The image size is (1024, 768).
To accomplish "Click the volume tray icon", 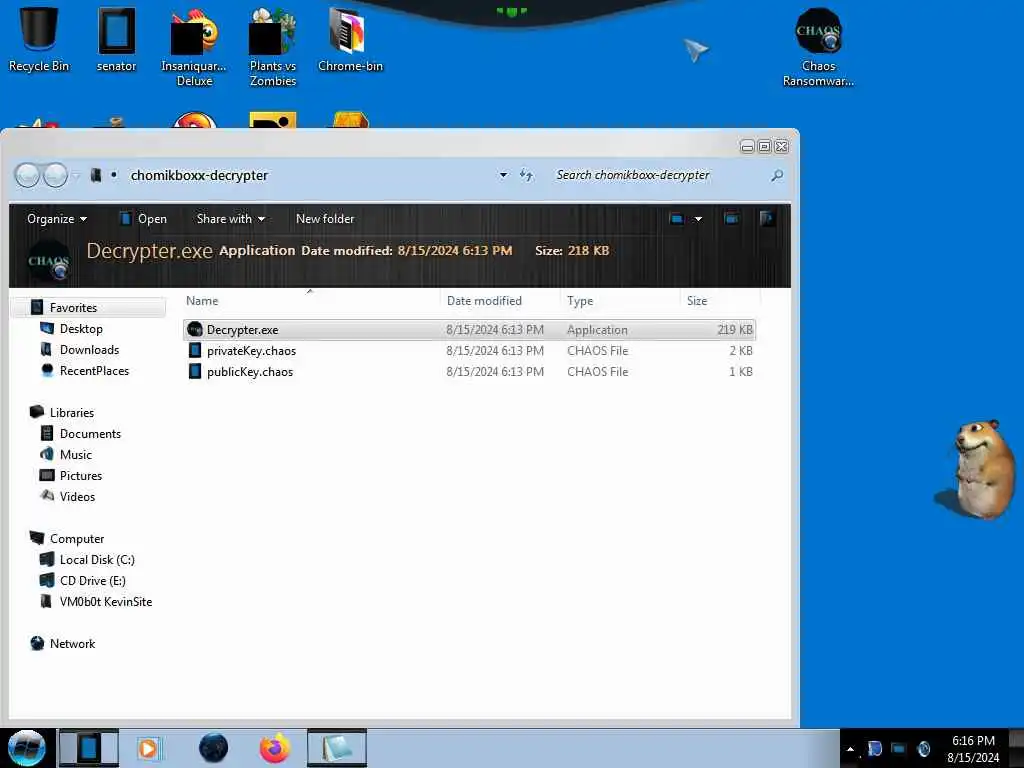I will tap(923, 748).
